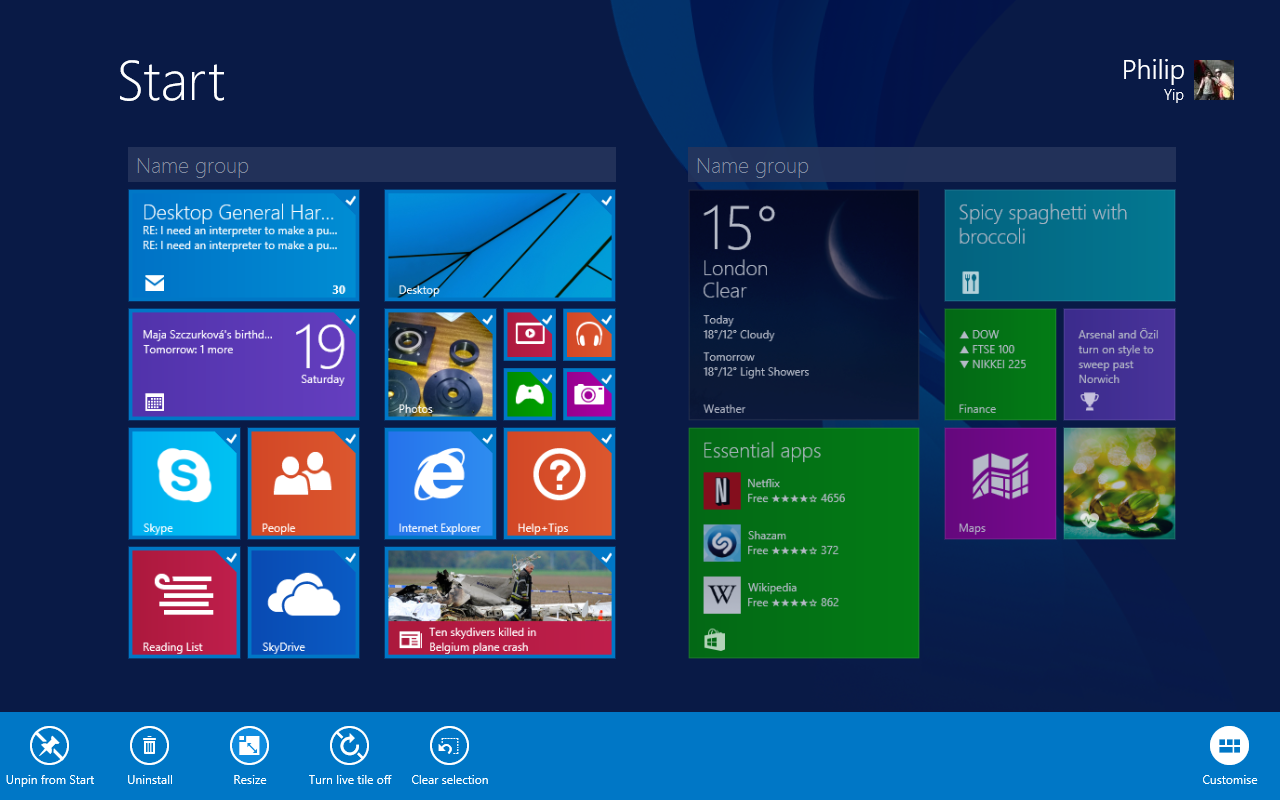Click the small Camera tile
The height and width of the screenshot is (800, 1280).
[x=589, y=394]
